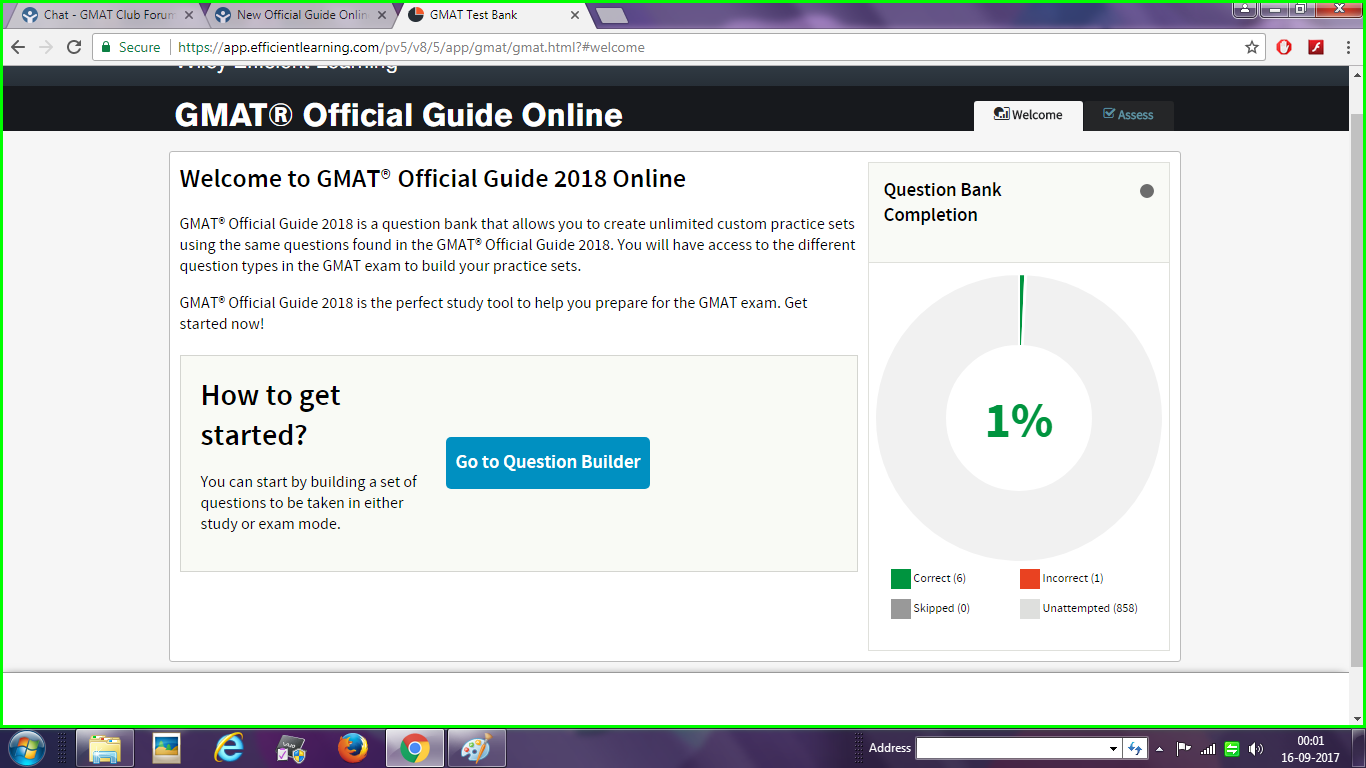Image resolution: width=1366 pixels, height=768 pixels.
Task: Open a new browser tab
Action: (610, 15)
